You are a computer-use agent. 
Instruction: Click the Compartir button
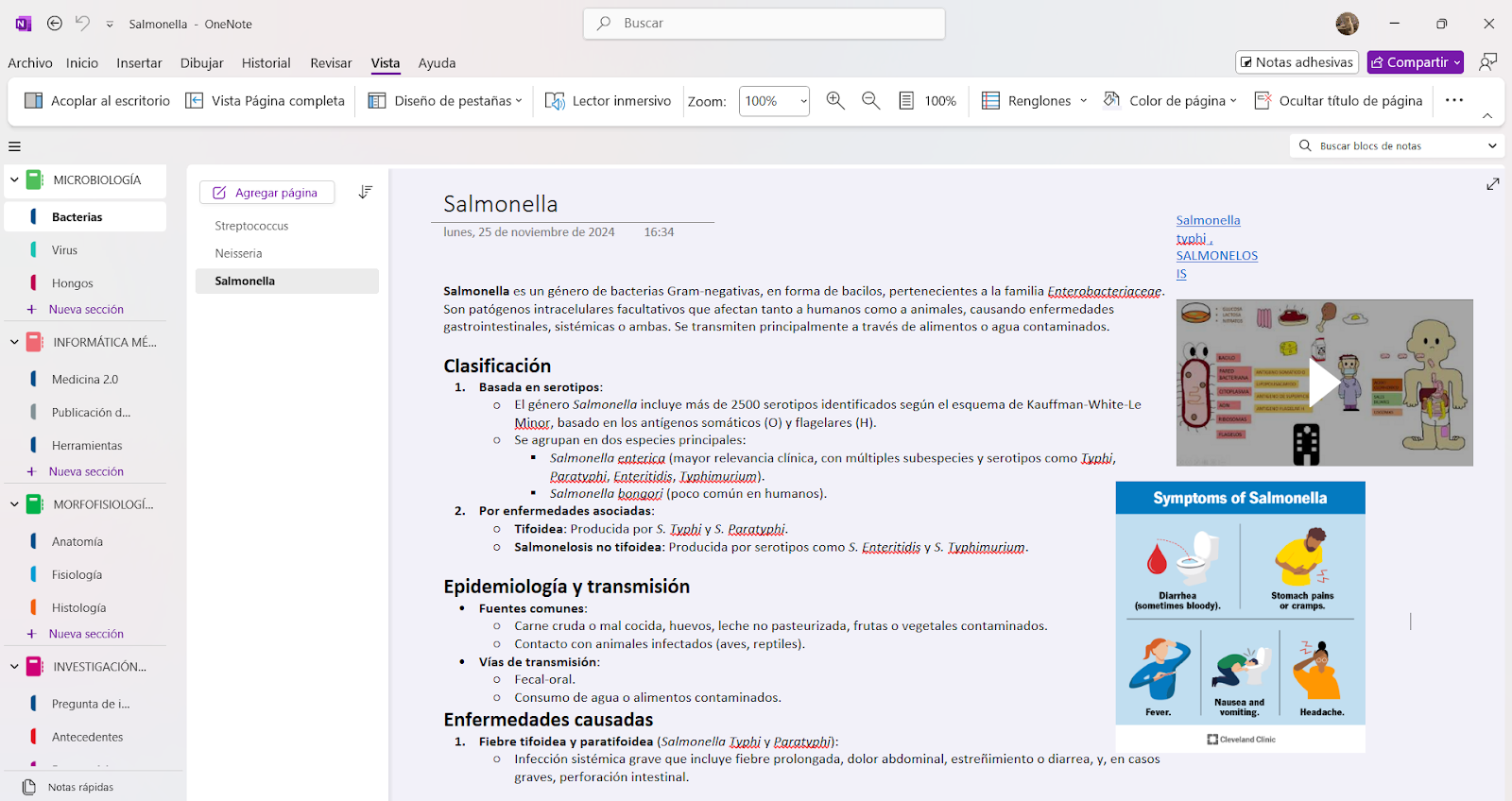[x=1415, y=62]
